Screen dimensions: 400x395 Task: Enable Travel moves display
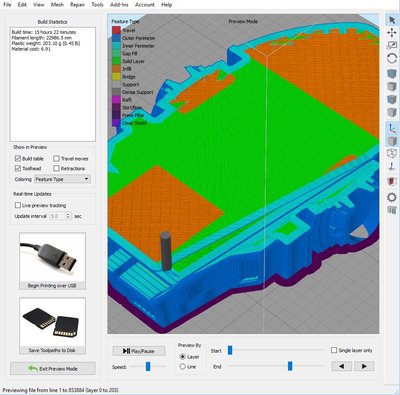click(56, 158)
